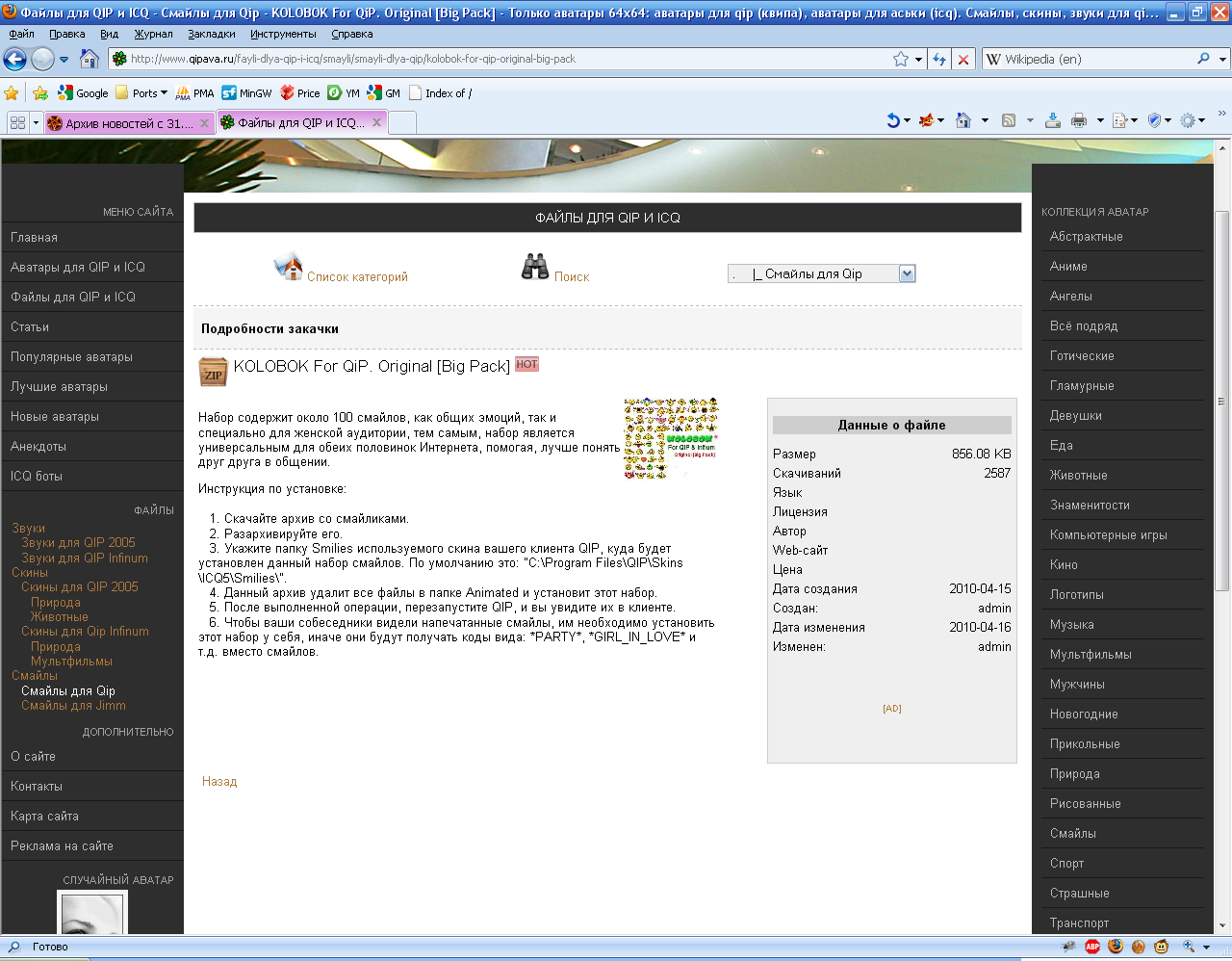Click the Назад link
The width and height of the screenshot is (1232, 961).
(x=219, y=782)
